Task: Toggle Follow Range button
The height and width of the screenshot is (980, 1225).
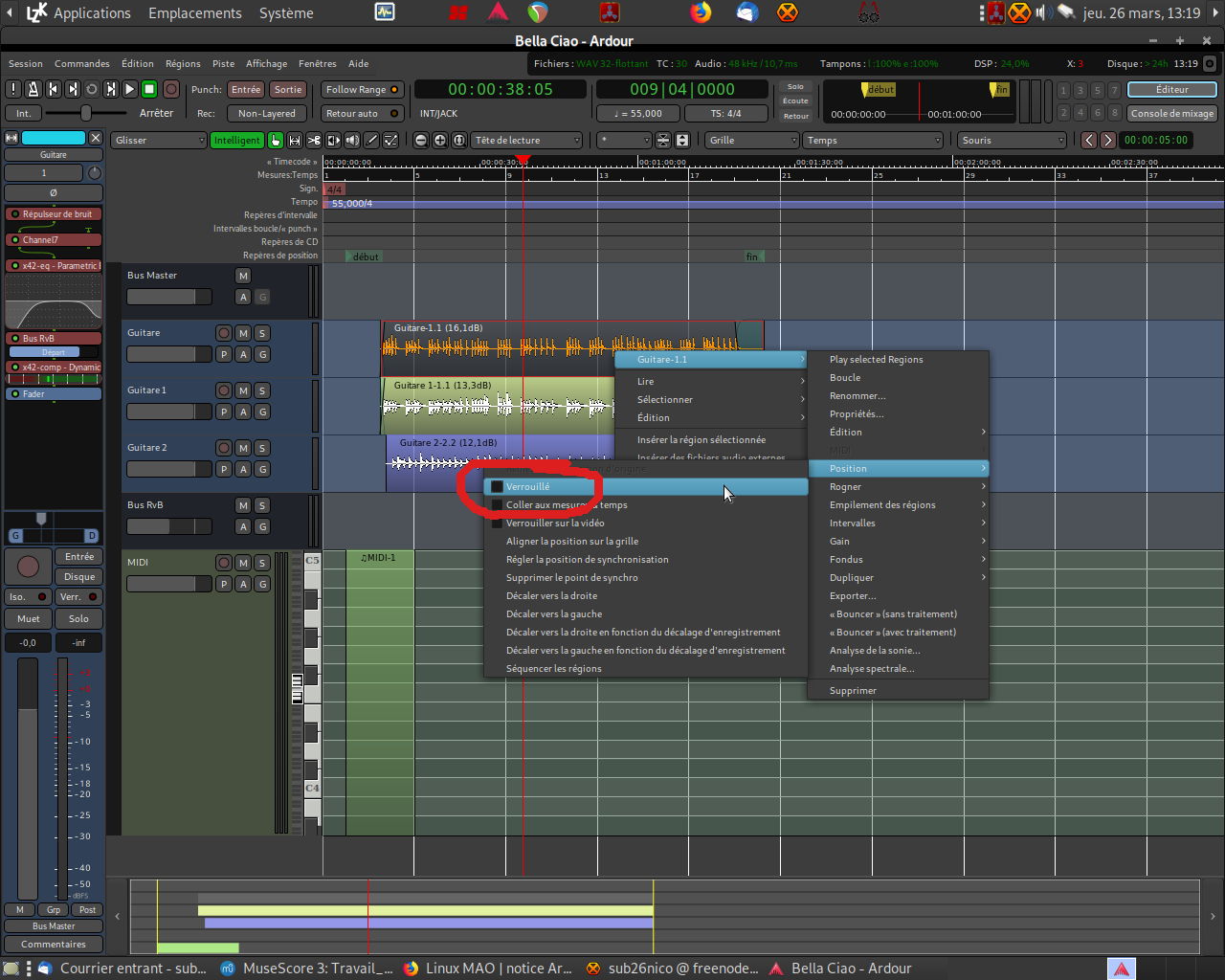Action: [x=362, y=89]
